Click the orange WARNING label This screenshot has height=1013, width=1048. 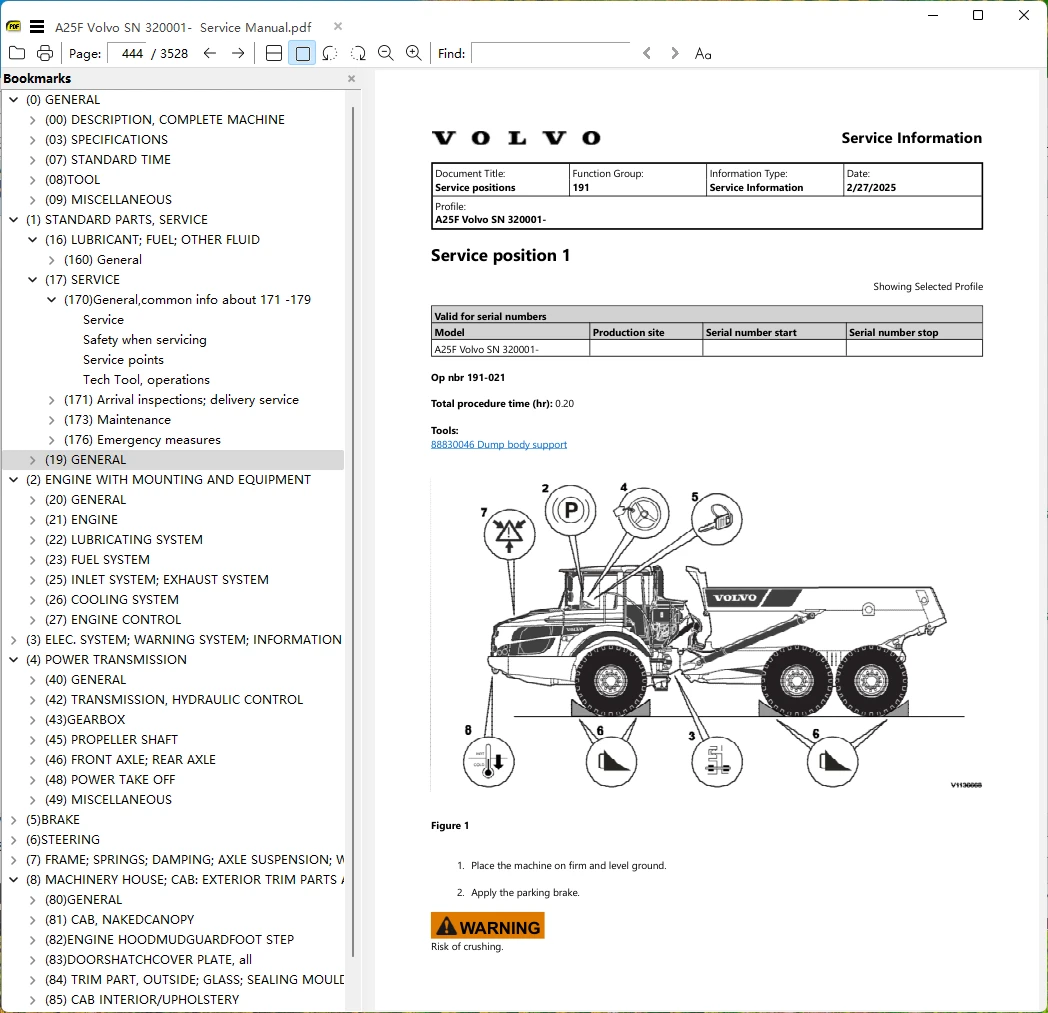coord(487,926)
